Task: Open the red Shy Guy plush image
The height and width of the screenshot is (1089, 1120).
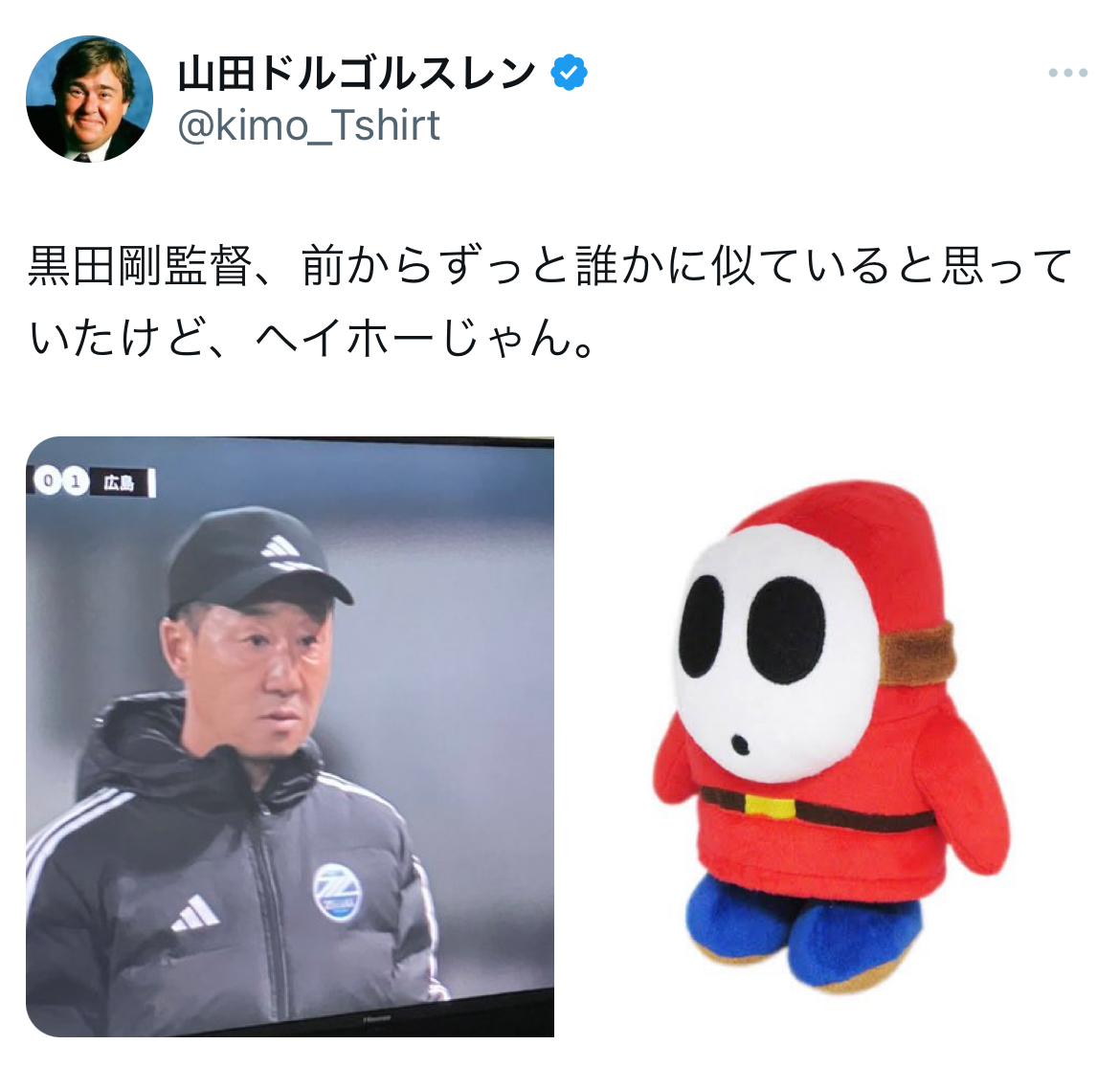Action: 832,738
